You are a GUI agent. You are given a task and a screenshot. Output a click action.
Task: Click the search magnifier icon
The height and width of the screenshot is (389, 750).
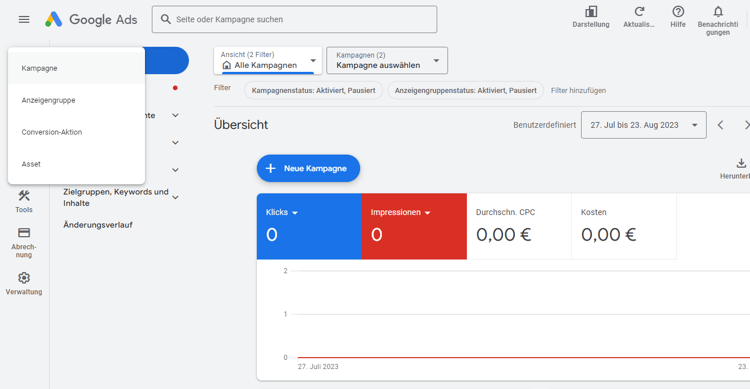(x=165, y=19)
